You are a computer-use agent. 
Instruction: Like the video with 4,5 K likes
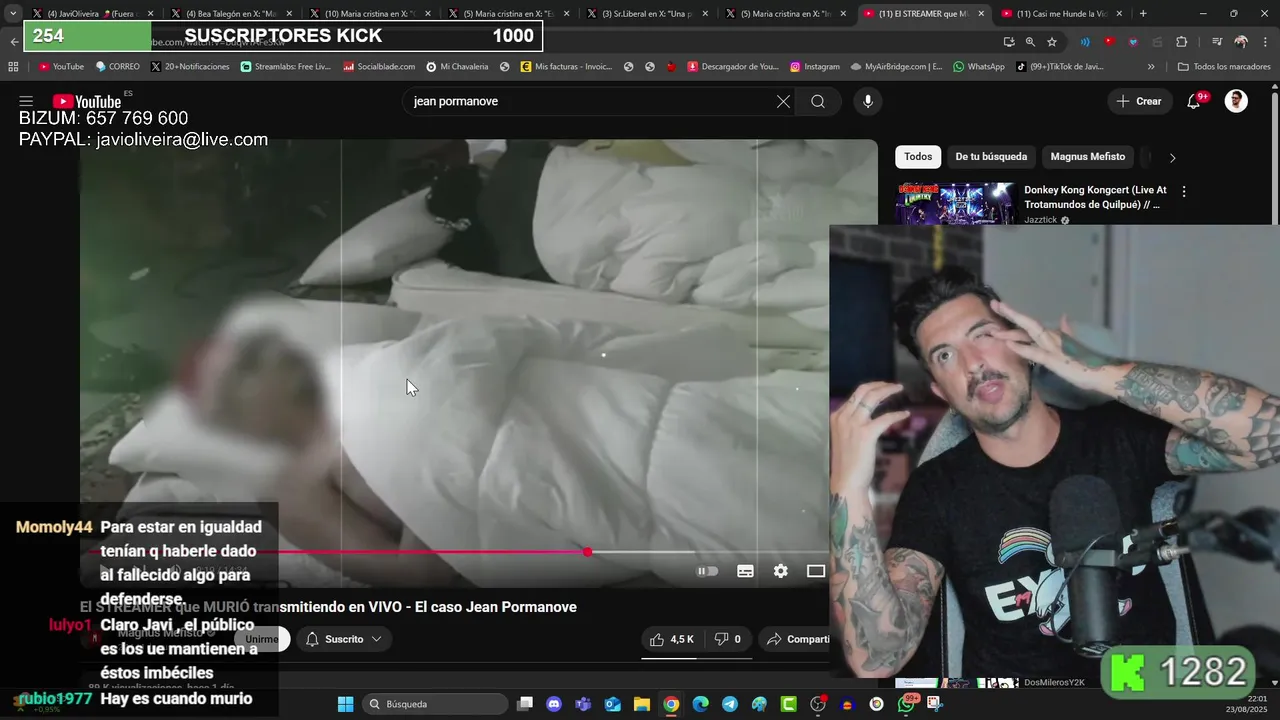coord(671,639)
